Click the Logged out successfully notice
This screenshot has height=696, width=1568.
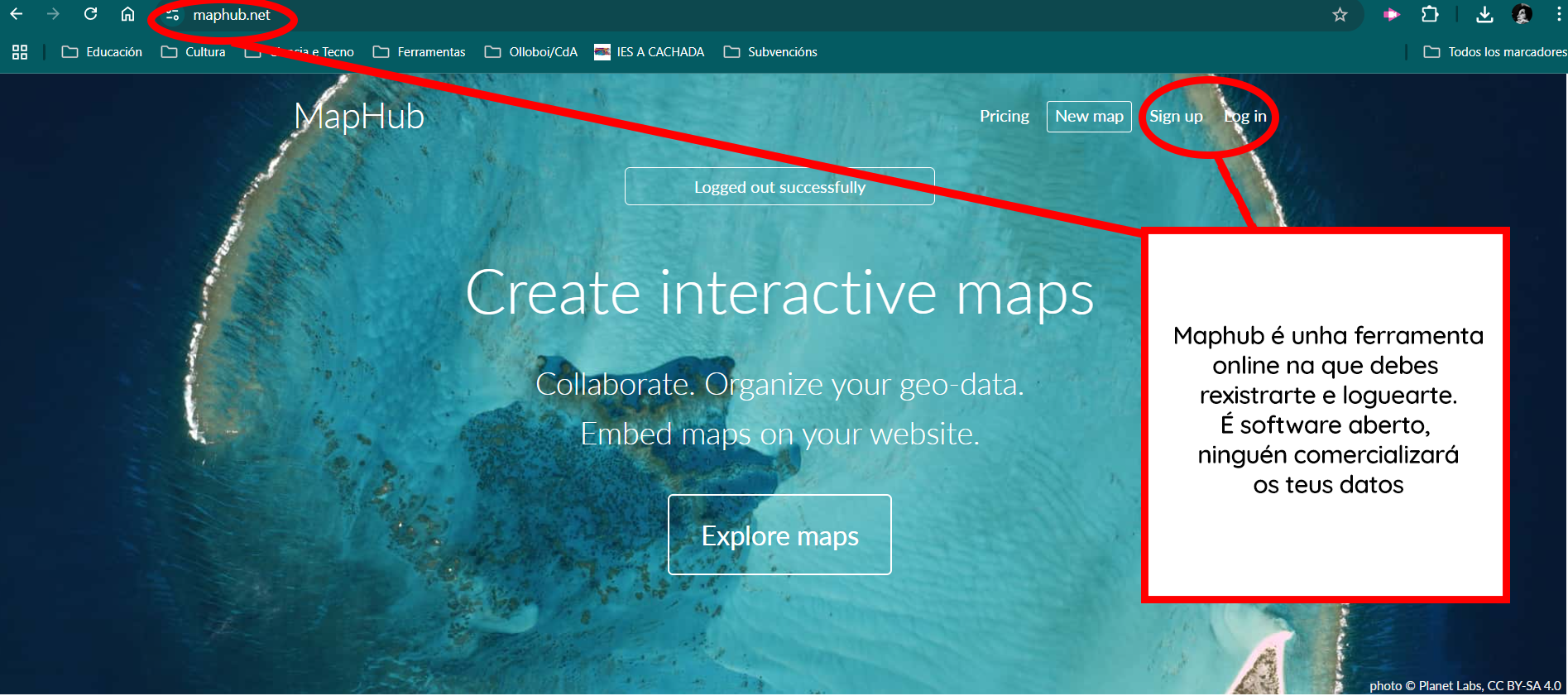(x=779, y=186)
